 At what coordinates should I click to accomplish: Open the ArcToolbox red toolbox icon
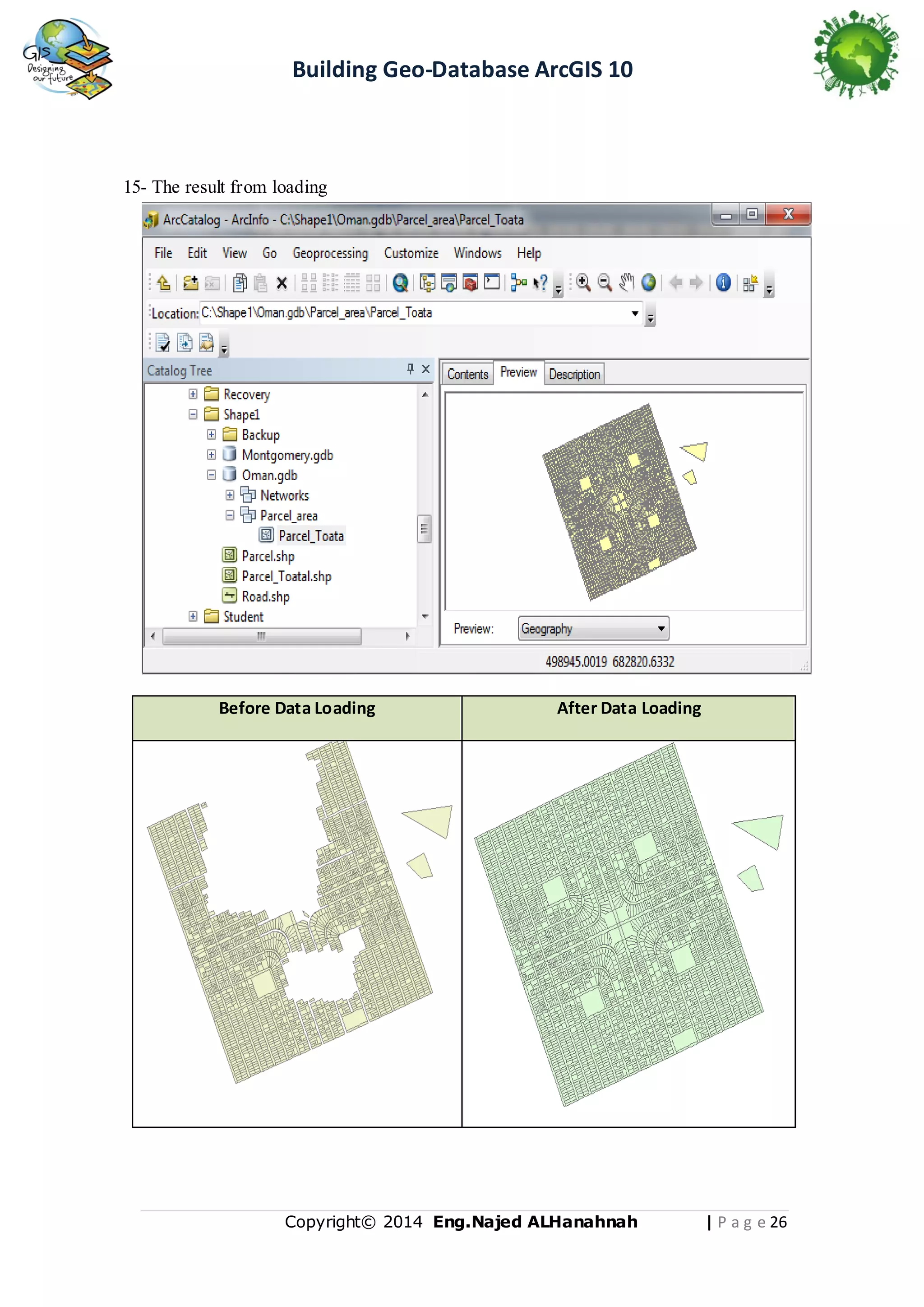coord(471,283)
